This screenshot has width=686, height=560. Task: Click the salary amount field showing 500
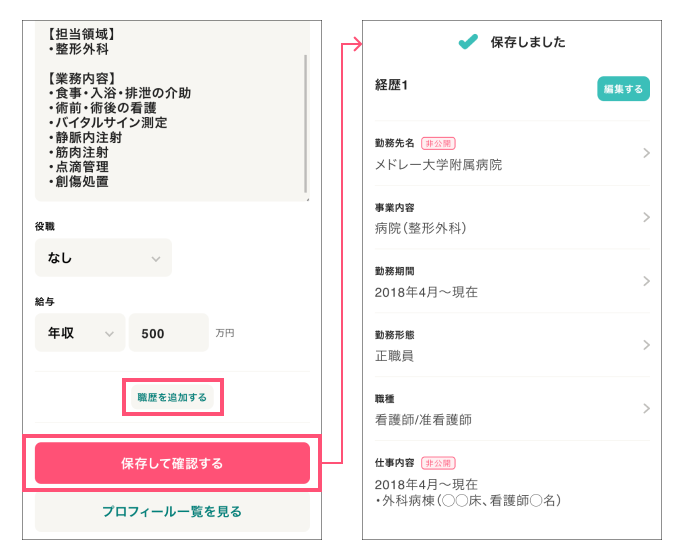(167, 333)
